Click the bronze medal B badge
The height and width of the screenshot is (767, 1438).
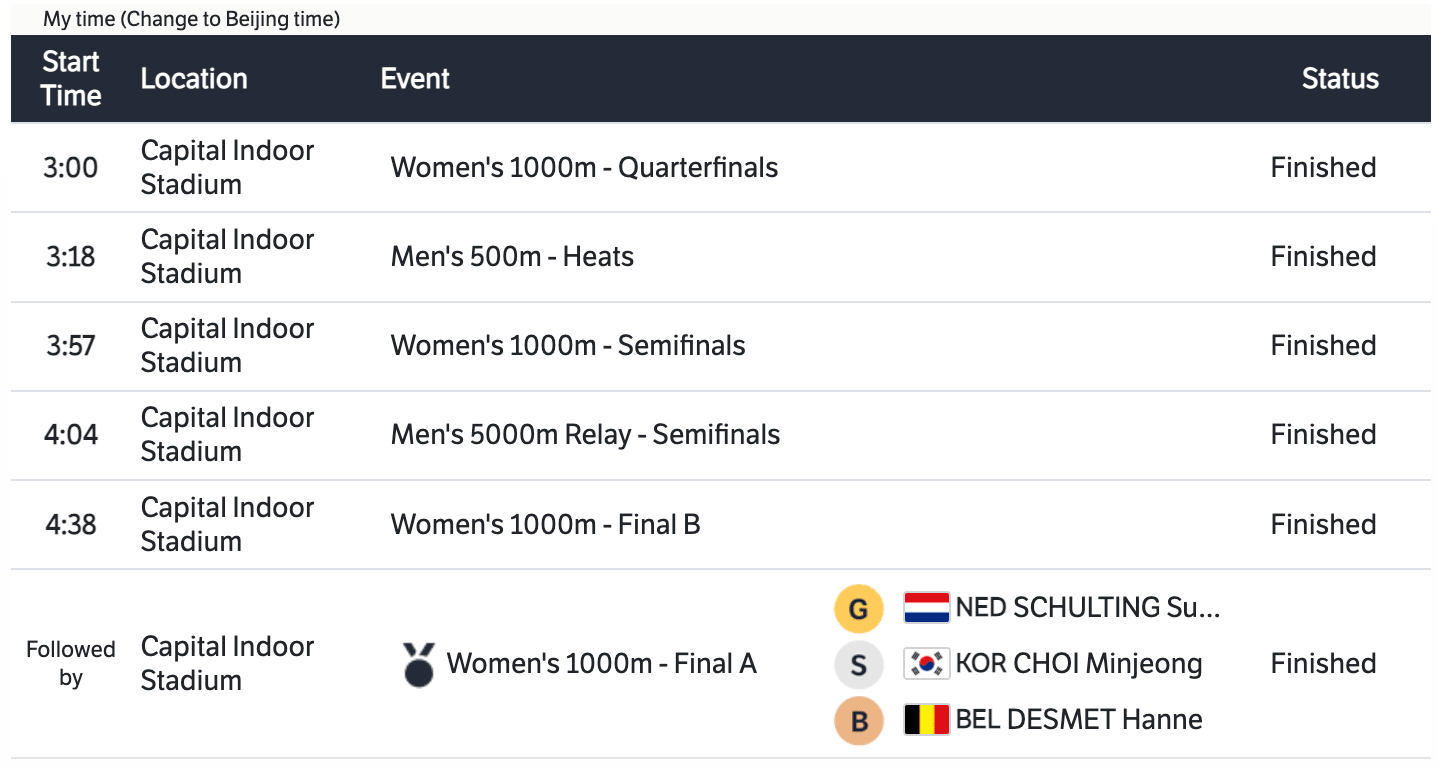(858, 720)
